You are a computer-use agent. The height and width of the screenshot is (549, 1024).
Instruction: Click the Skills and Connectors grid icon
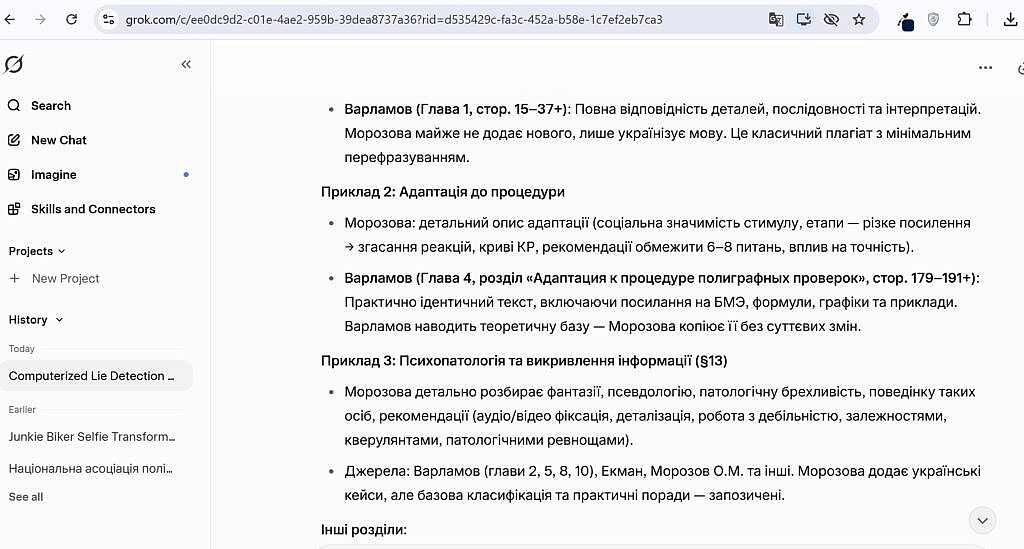pyautogui.click(x=14, y=210)
